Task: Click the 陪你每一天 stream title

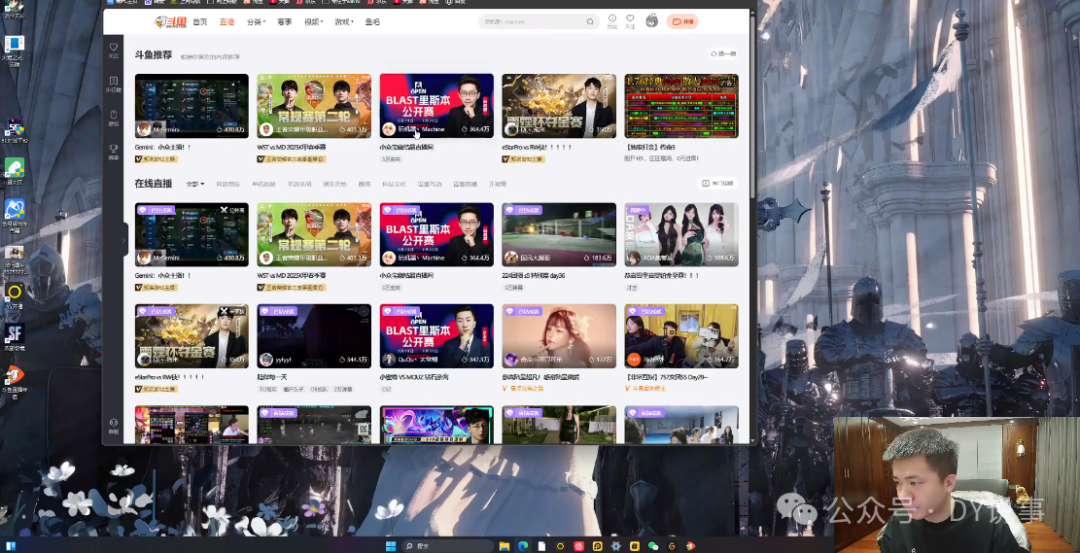Action: 270,377
